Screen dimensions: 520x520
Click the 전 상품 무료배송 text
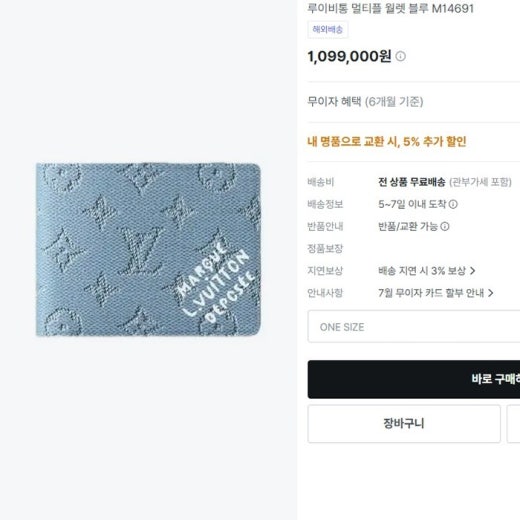[x=411, y=182]
